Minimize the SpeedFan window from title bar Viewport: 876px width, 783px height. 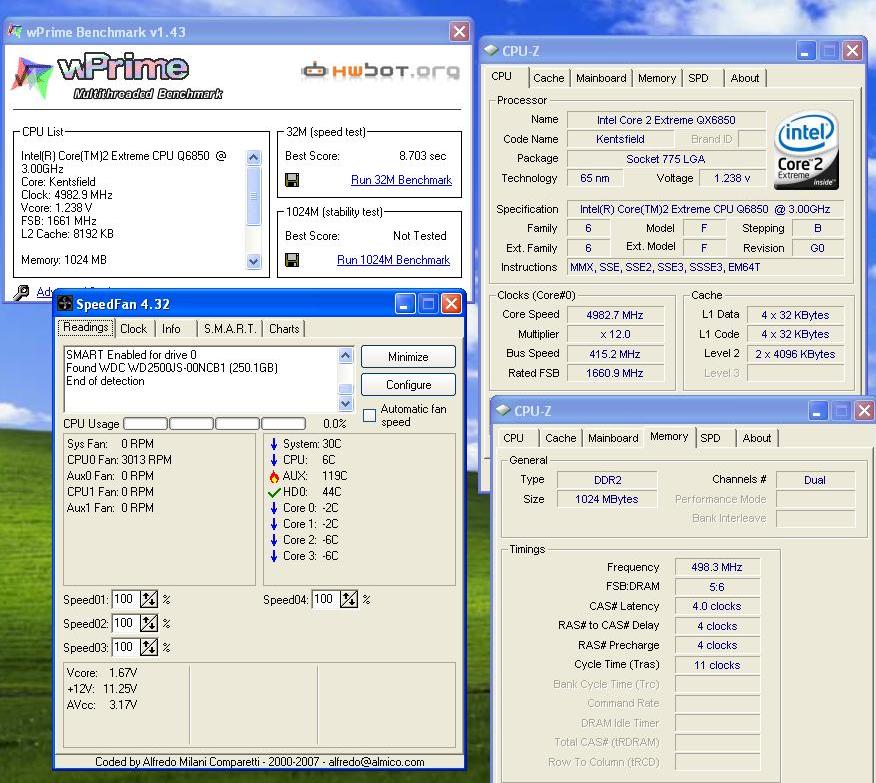pyautogui.click(x=404, y=304)
